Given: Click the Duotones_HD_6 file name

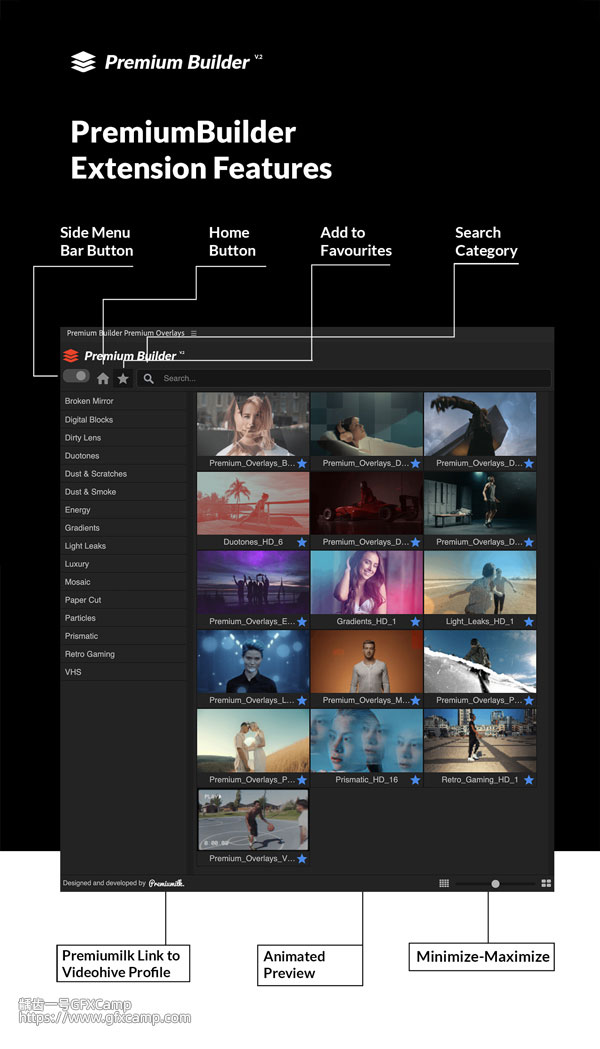Looking at the screenshot, I should (x=253, y=543).
